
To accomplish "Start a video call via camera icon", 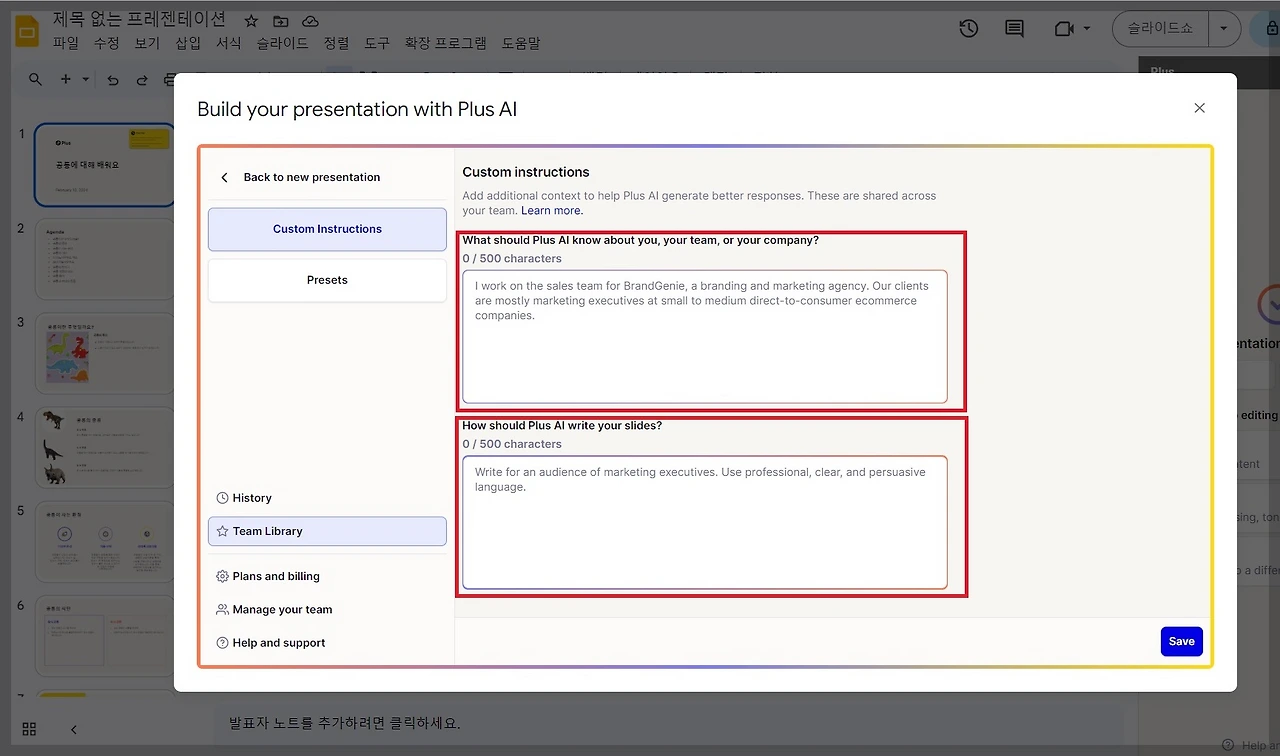I will tap(1063, 29).
